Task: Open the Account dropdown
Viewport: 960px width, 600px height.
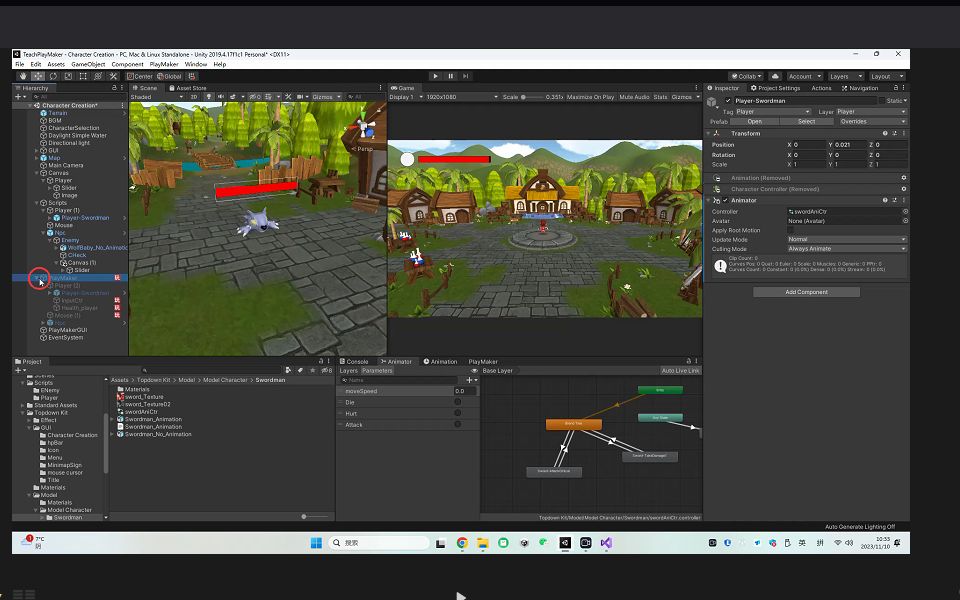Action: click(804, 77)
